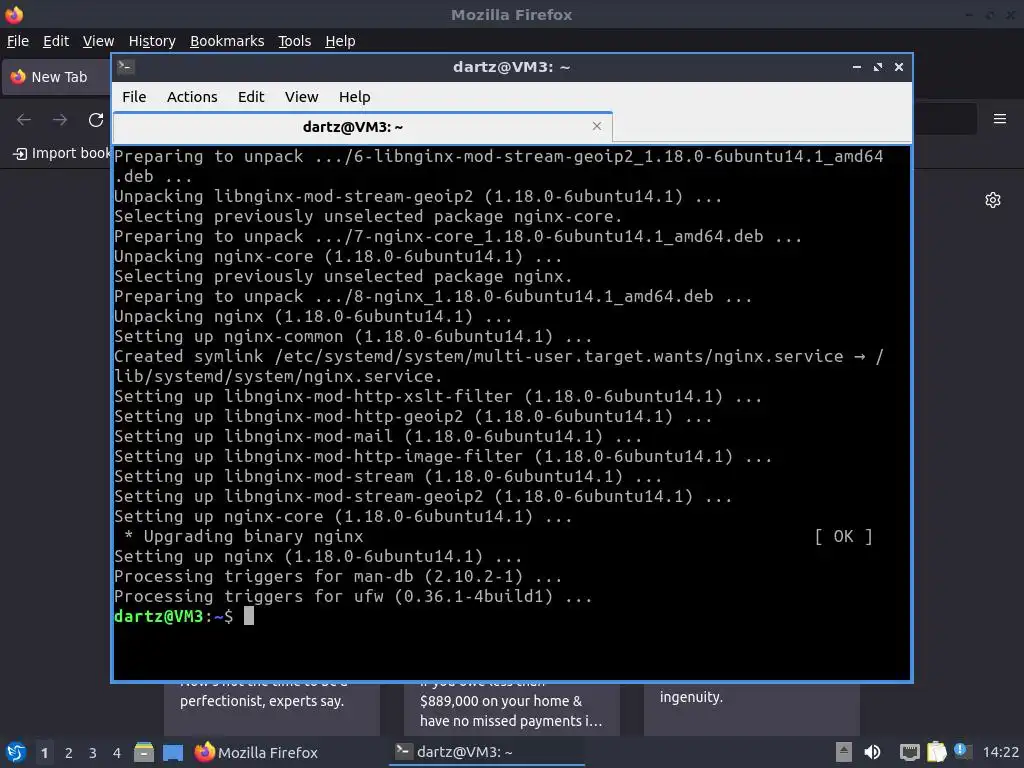Click the '[ OK ]' status text in terminal

(x=843, y=536)
